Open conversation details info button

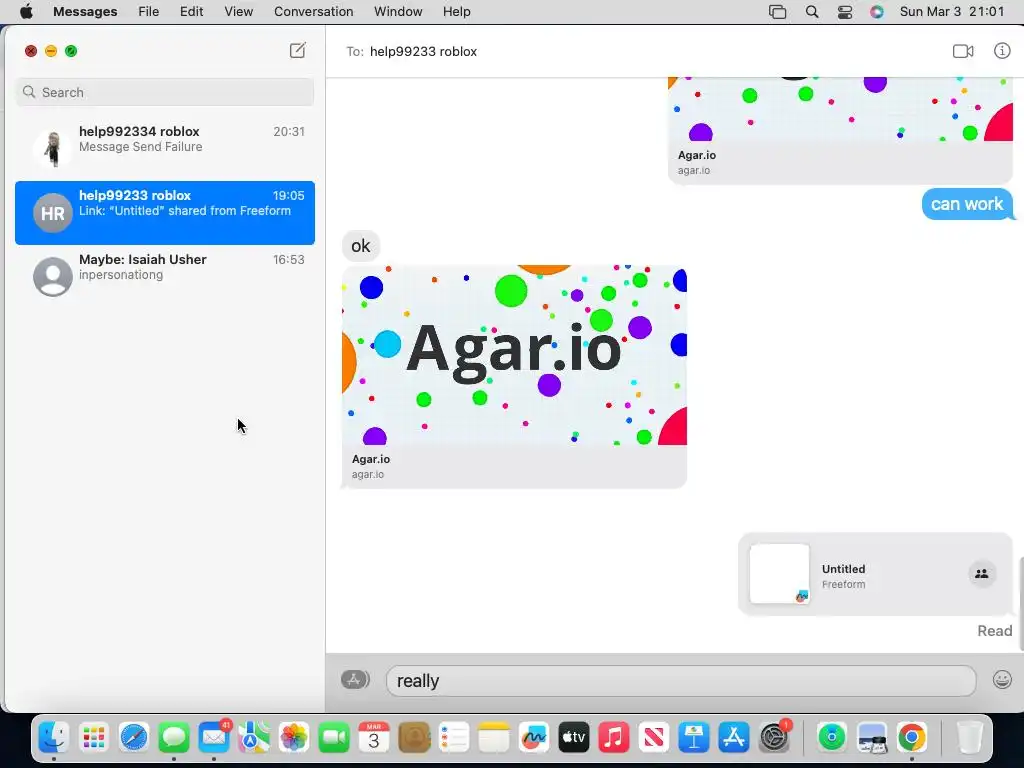pyautogui.click(x=1002, y=50)
